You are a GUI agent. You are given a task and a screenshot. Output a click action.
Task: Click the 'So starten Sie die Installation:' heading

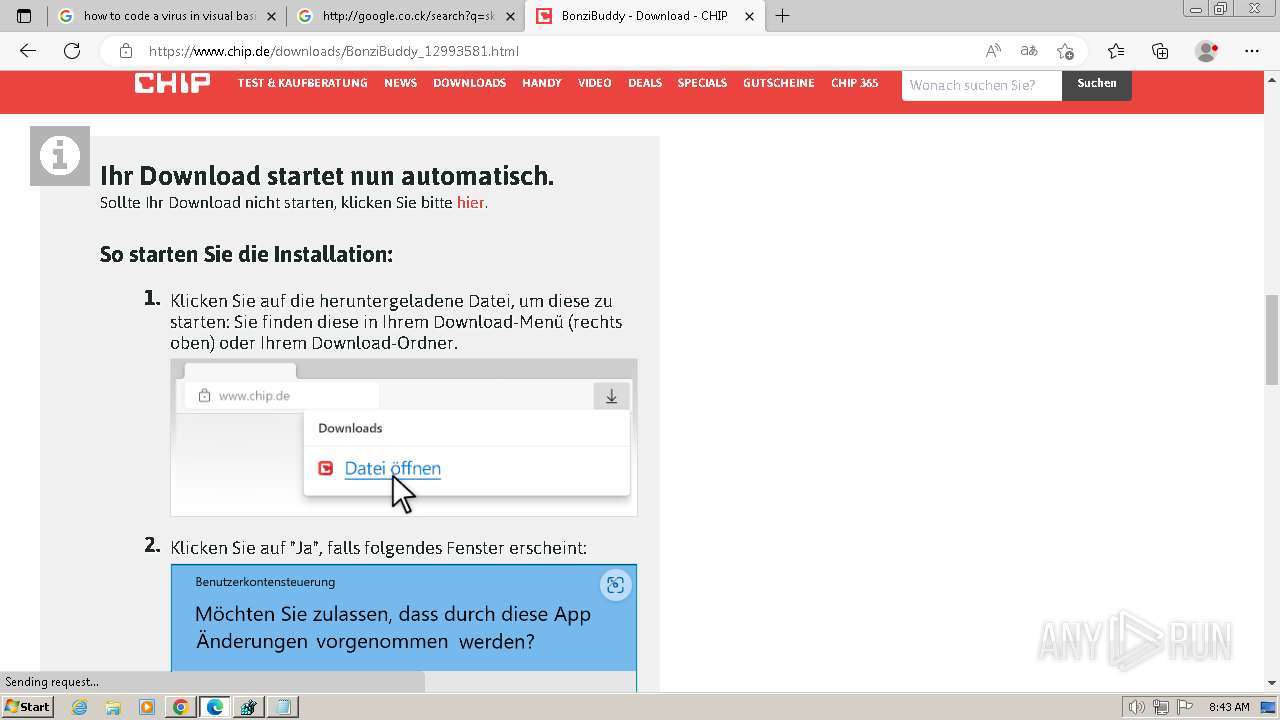point(246,254)
